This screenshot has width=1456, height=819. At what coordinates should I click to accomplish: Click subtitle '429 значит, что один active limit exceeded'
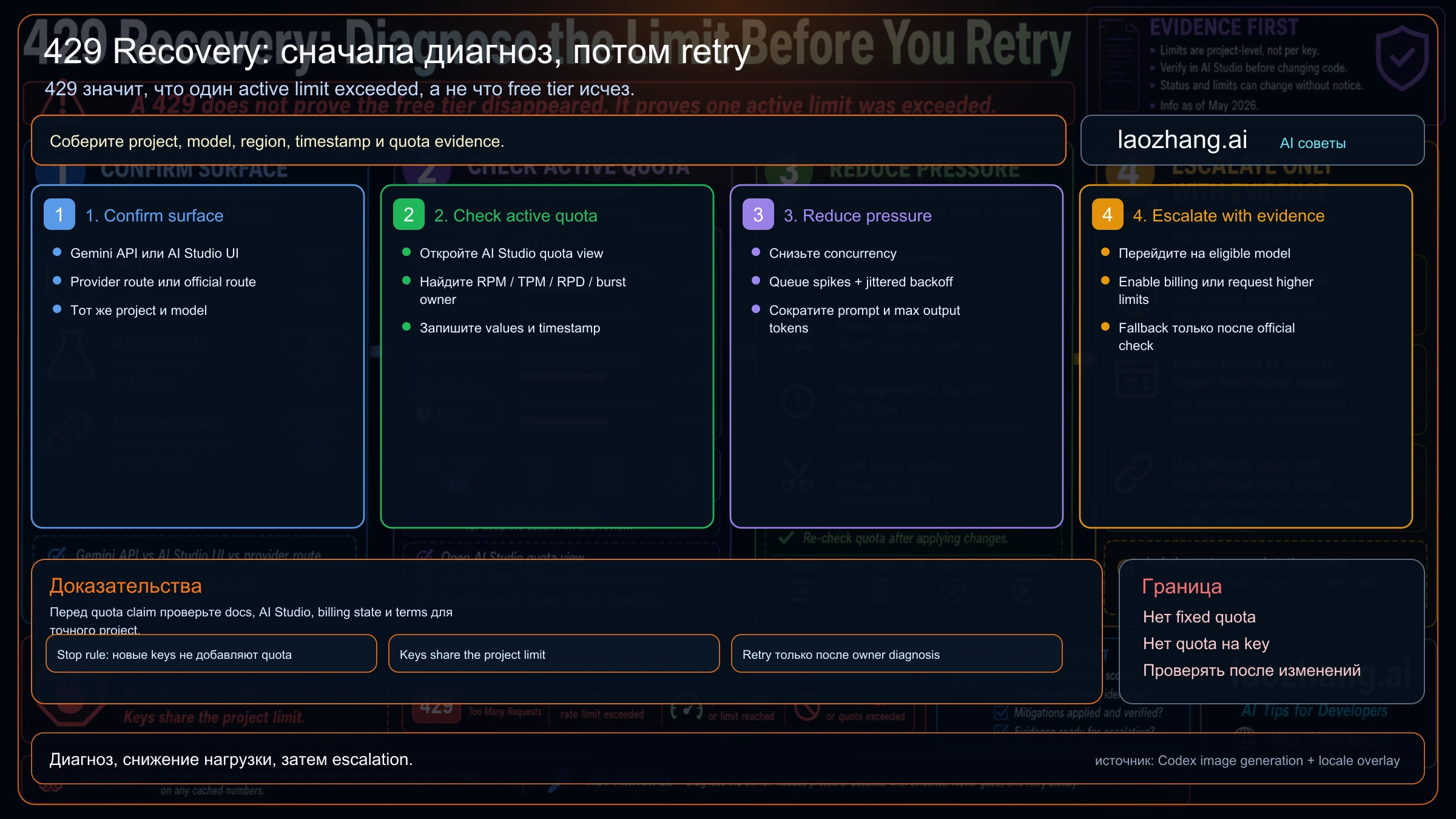[339, 89]
